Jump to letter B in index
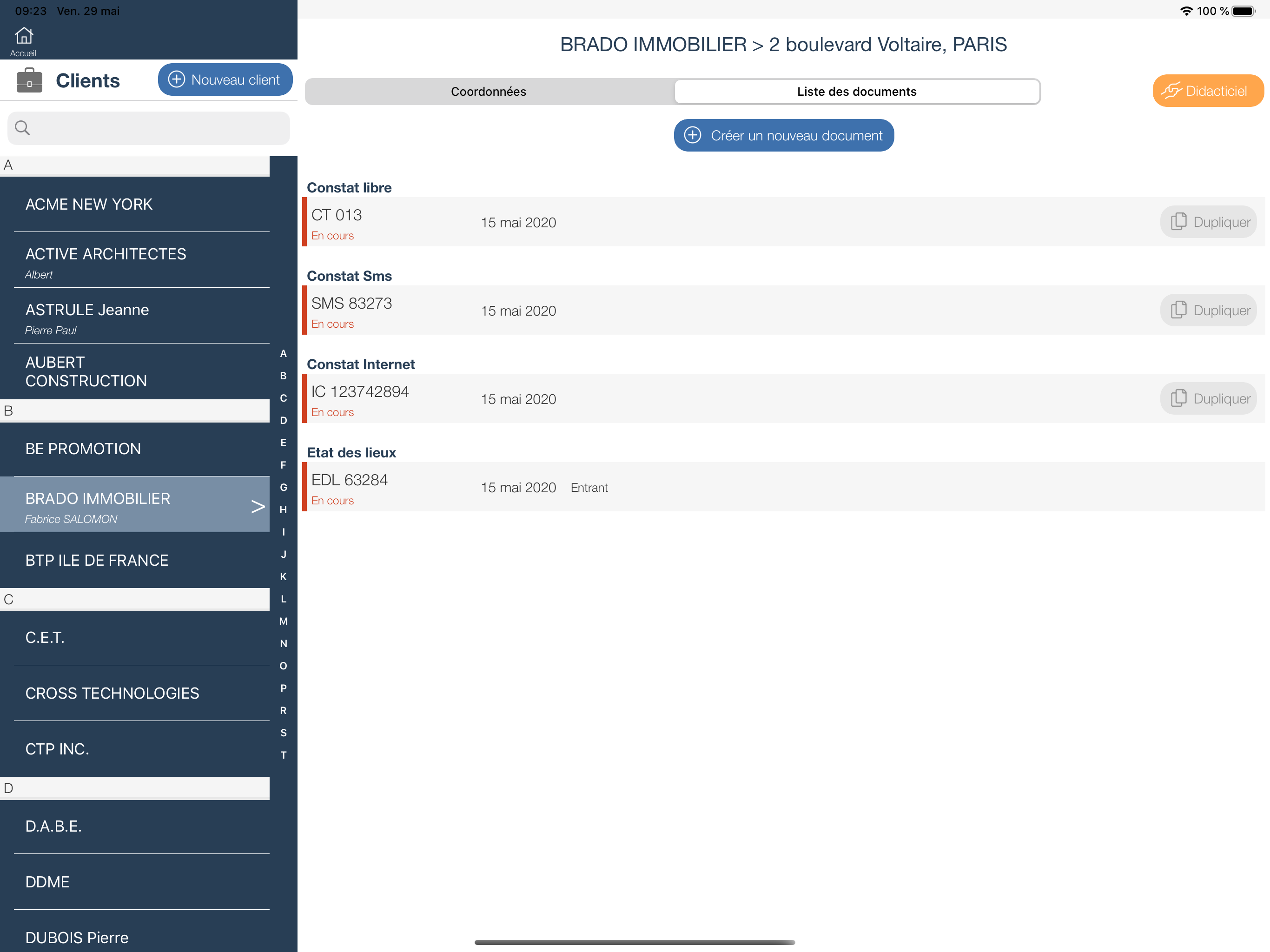Viewport: 1270px width, 952px height. pos(284,376)
